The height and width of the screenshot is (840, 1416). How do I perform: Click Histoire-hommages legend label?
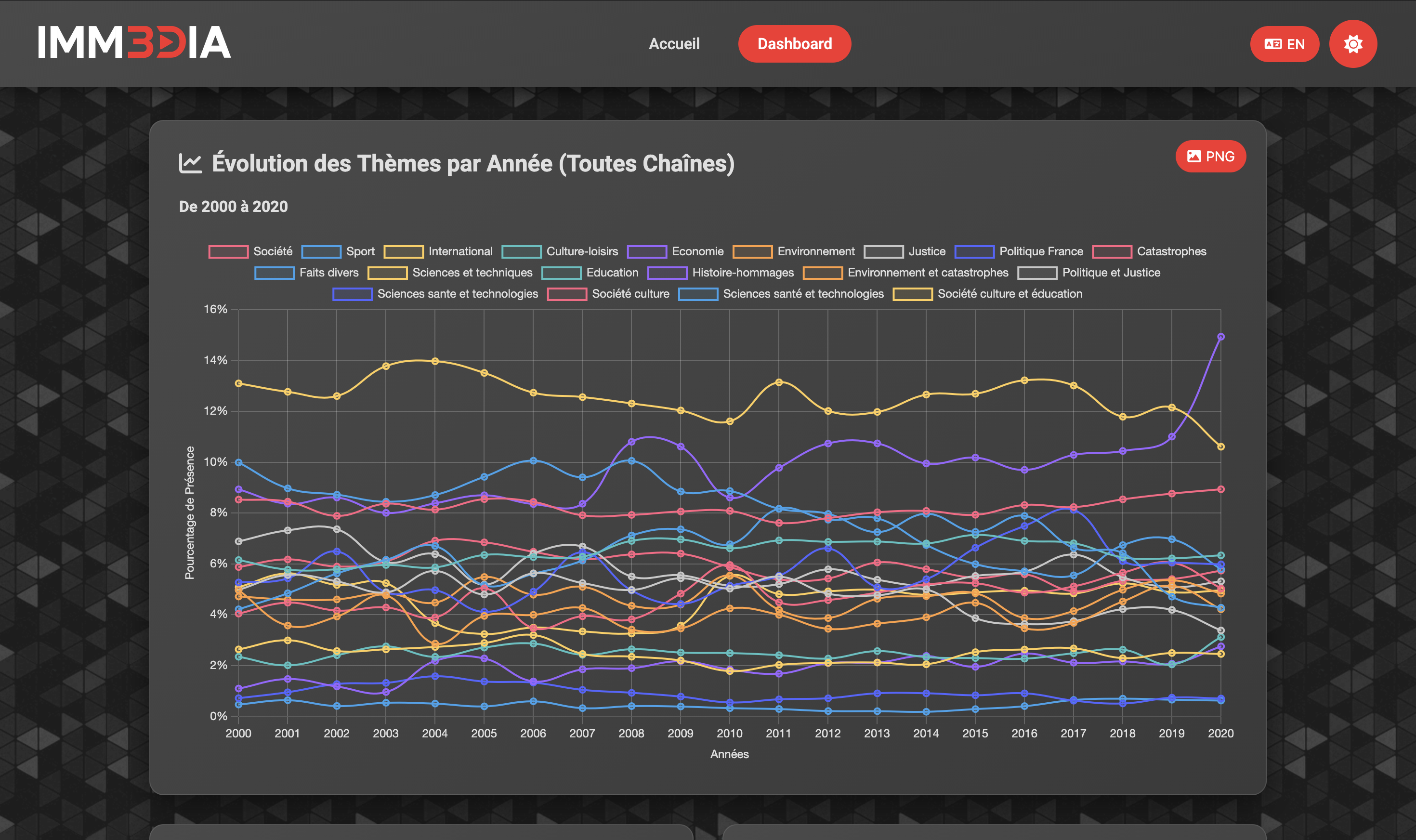pos(743,273)
